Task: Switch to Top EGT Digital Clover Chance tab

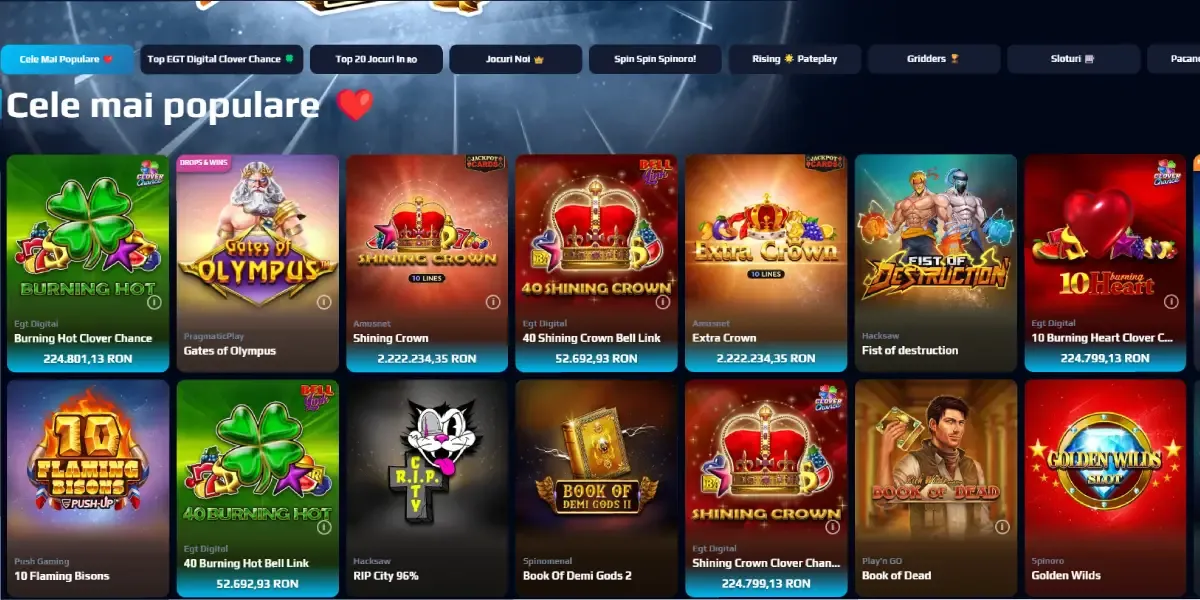Action: 221,59
